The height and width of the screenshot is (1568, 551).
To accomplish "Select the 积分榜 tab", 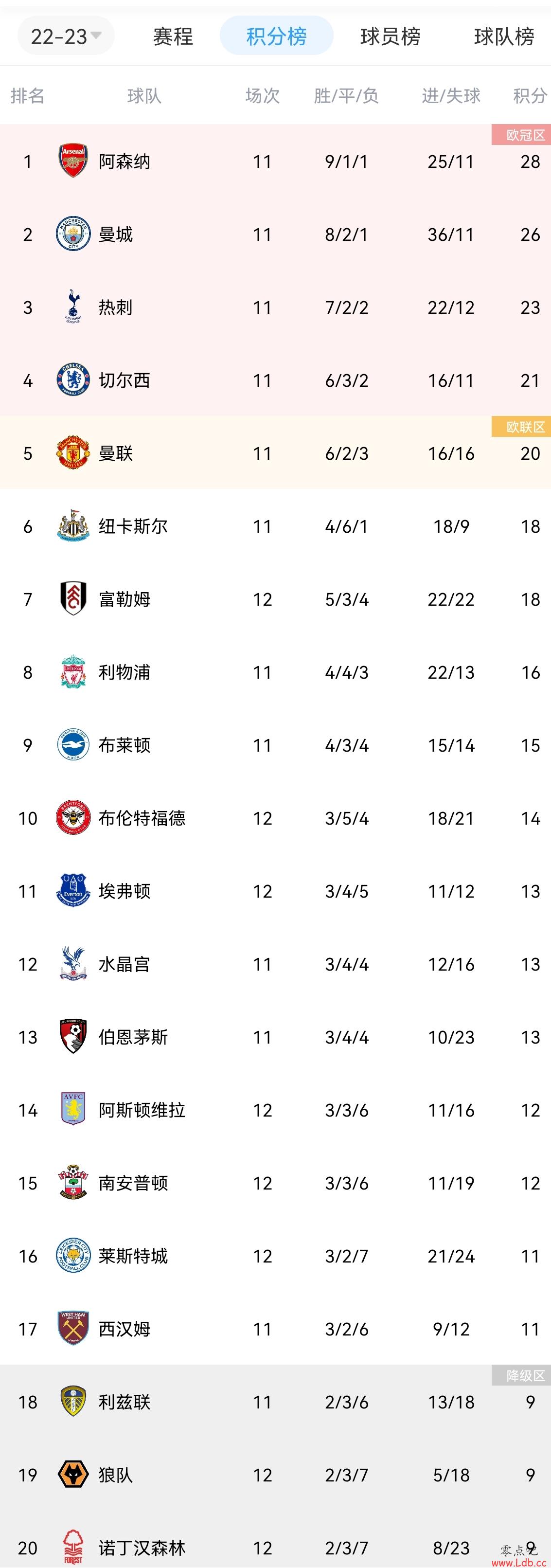I will point(276,36).
